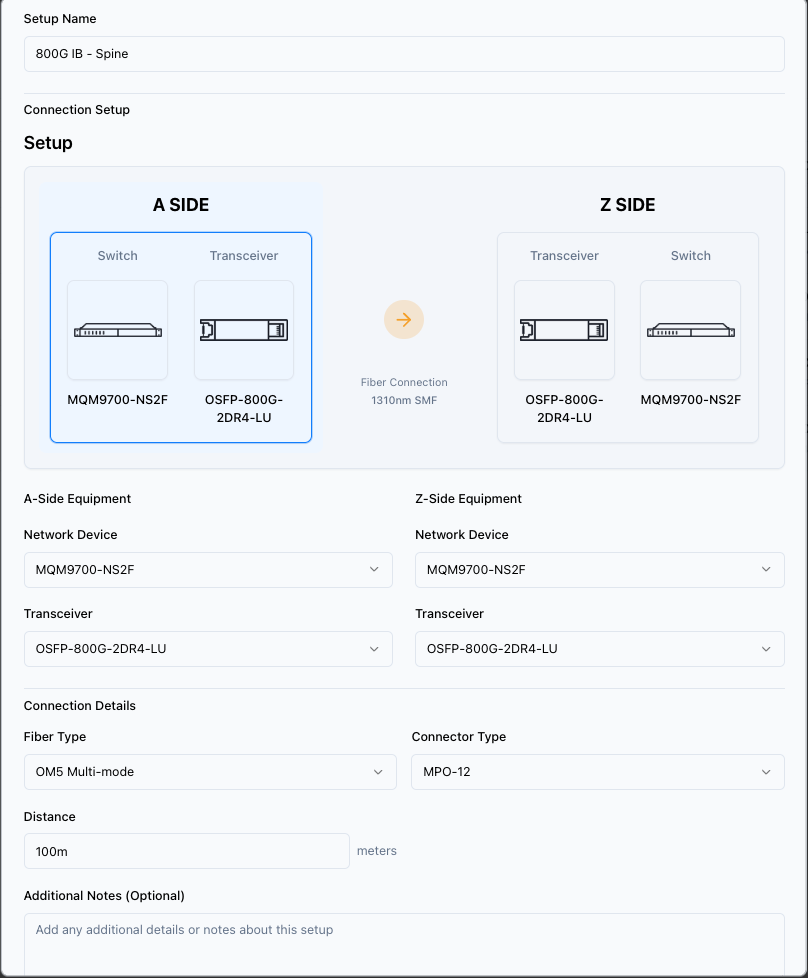808x978 pixels.
Task: Click the Z-side OSFP-800G-2DR4-LU transceiver icon
Action: (x=564, y=330)
